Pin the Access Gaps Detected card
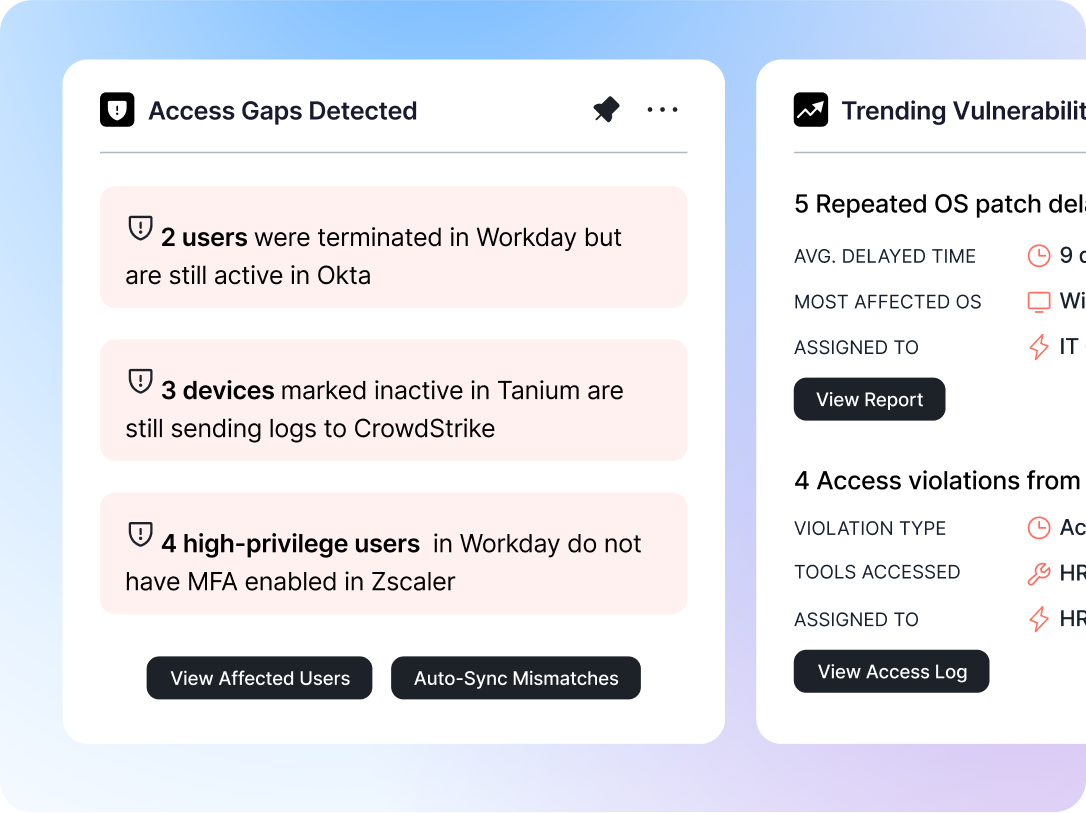 coord(606,110)
